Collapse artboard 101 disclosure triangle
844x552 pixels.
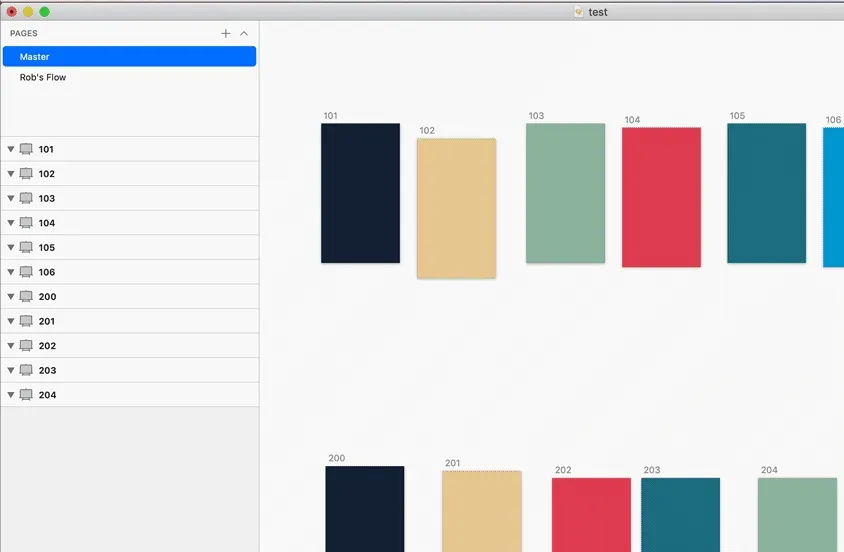point(11,149)
